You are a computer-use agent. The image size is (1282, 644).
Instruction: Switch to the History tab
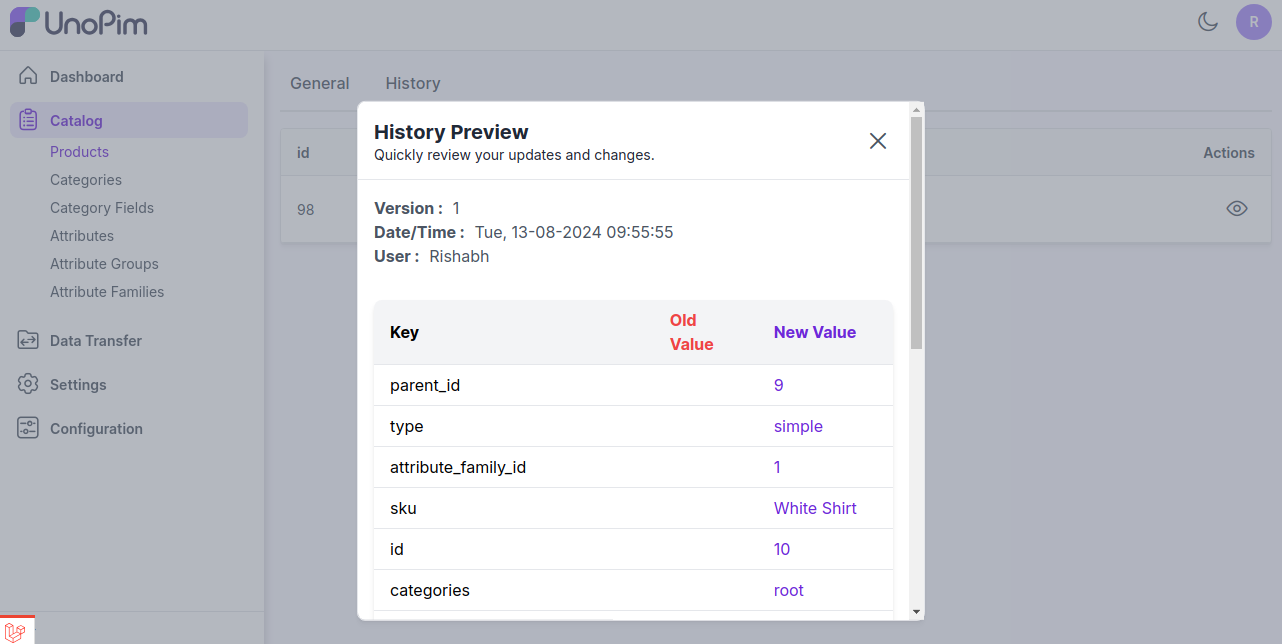coord(413,83)
